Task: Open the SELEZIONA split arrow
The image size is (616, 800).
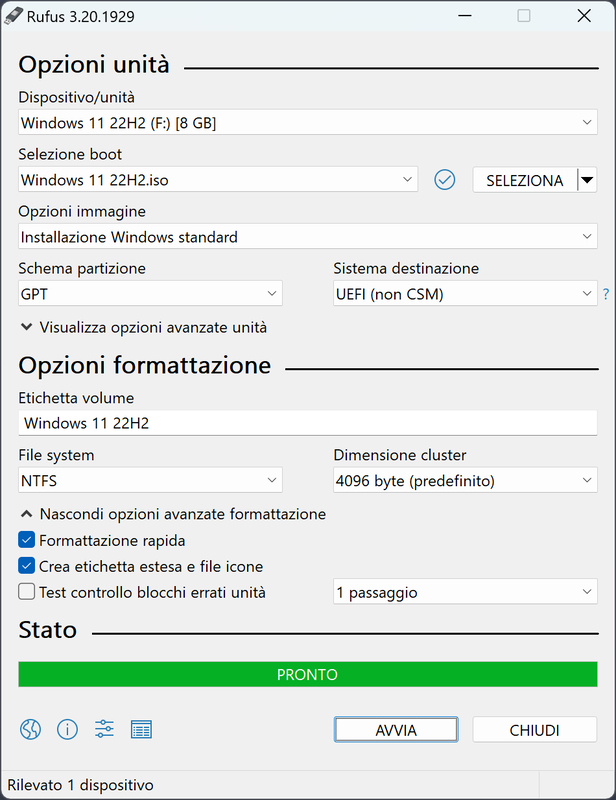Action: 587,180
